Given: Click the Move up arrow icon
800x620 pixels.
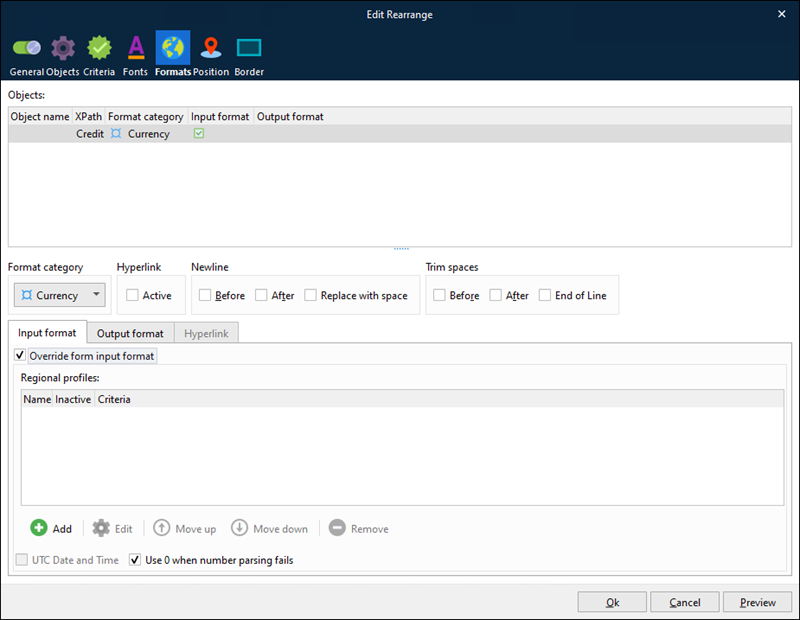Looking at the screenshot, I should [162, 528].
